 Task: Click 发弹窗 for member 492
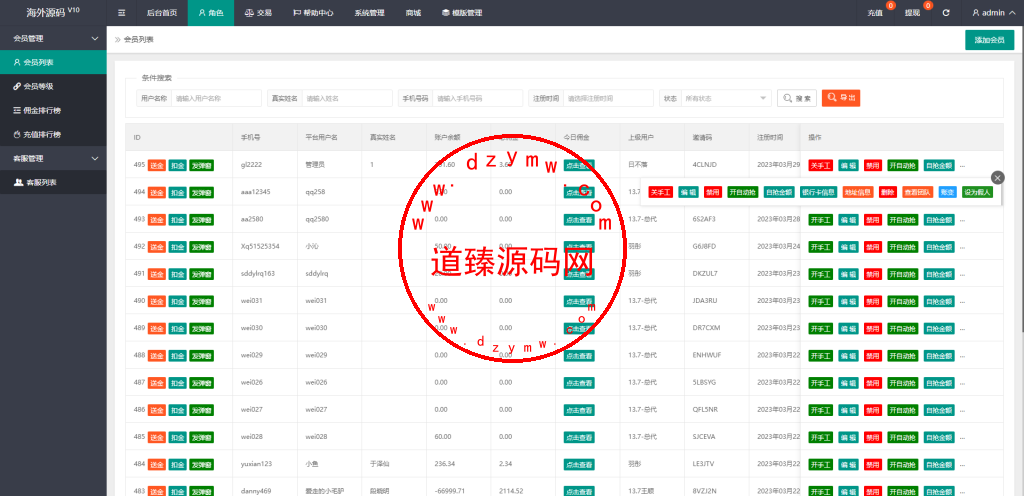click(202, 247)
